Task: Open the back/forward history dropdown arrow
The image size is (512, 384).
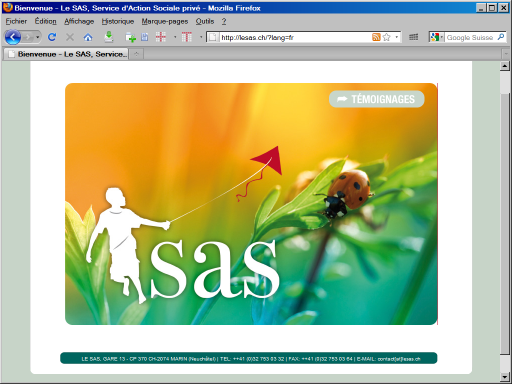Action: point(37,37)
